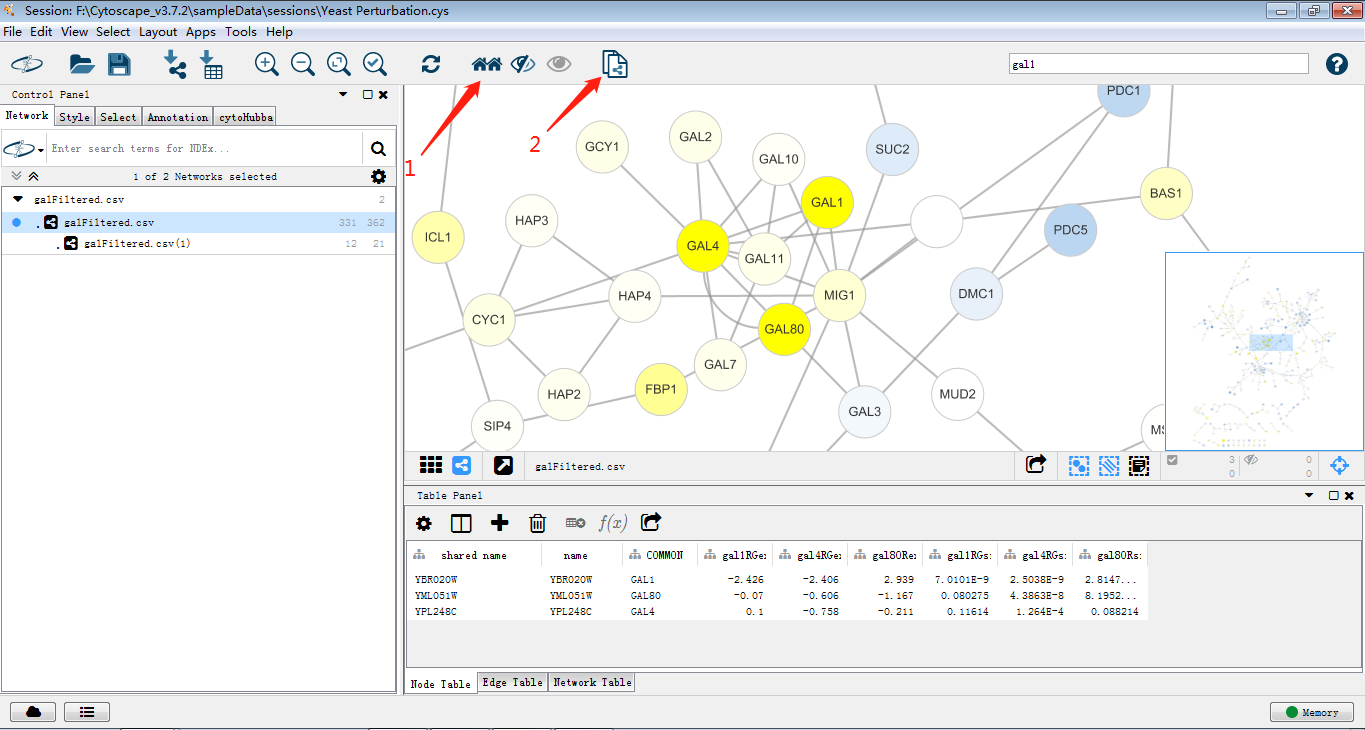Delete columns with the trash icon
Screen dimensions: 1365x730
click(537, 523)
